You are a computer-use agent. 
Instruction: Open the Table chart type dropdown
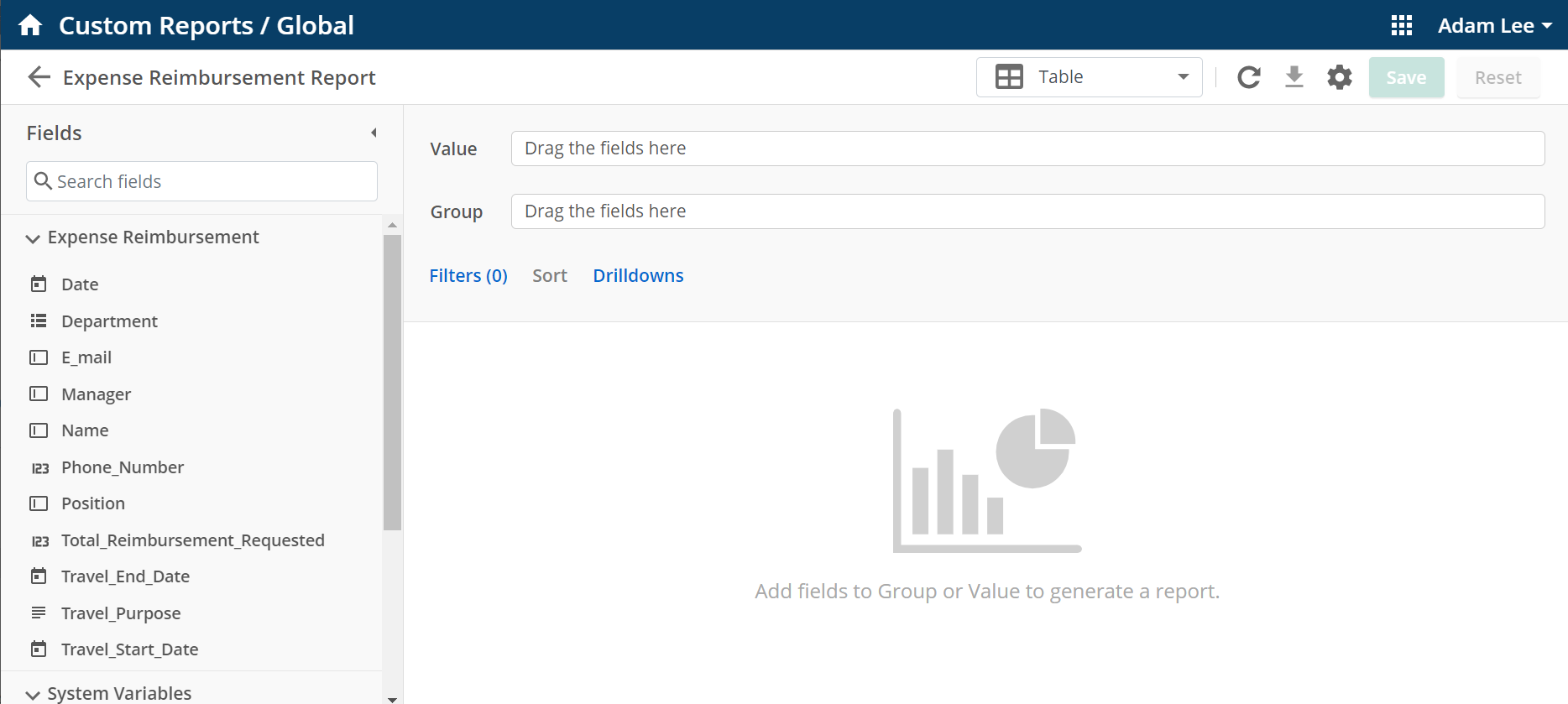[x=1089, y=77]
